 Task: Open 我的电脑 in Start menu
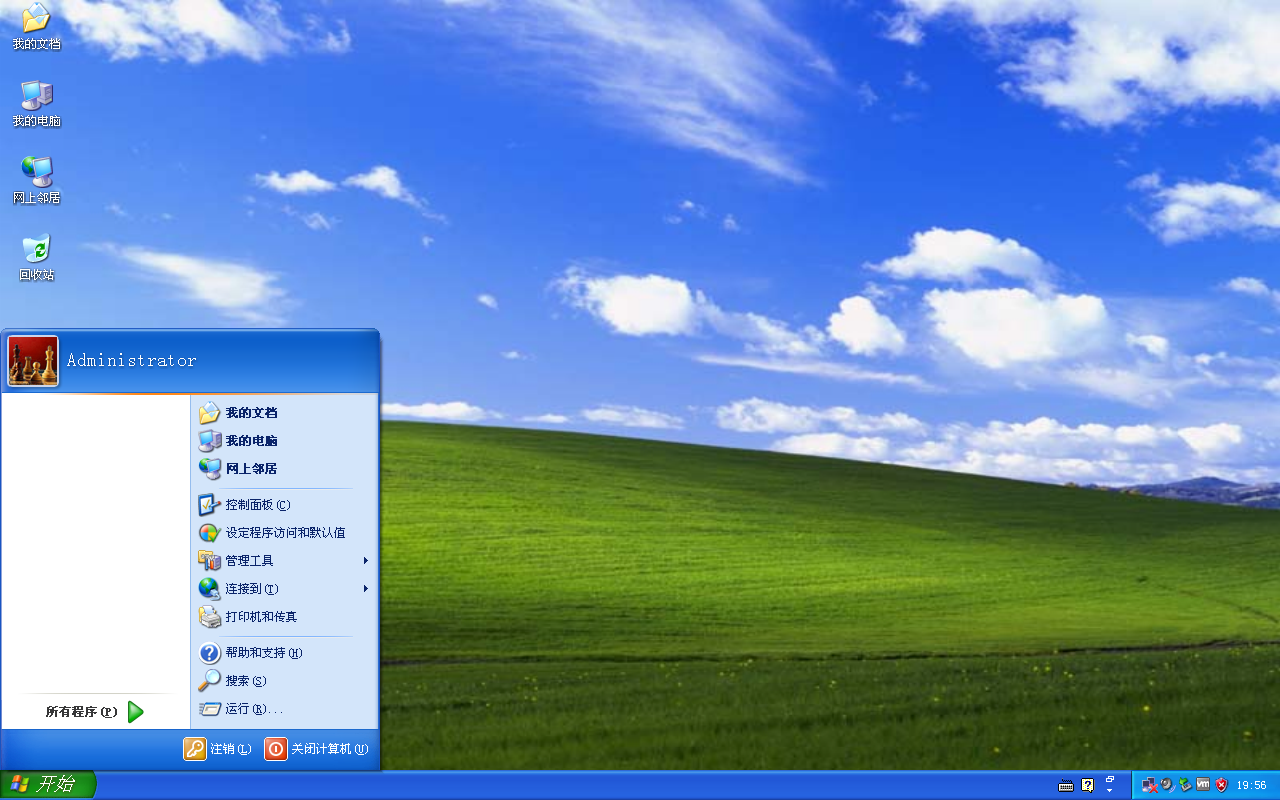[x=284, y=441]
